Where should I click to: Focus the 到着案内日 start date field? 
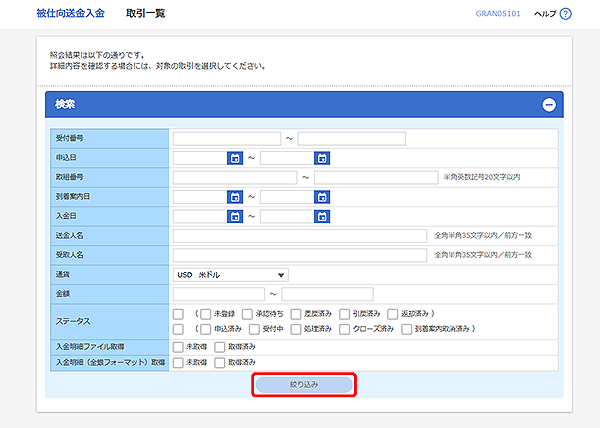(x=200, y=197)
